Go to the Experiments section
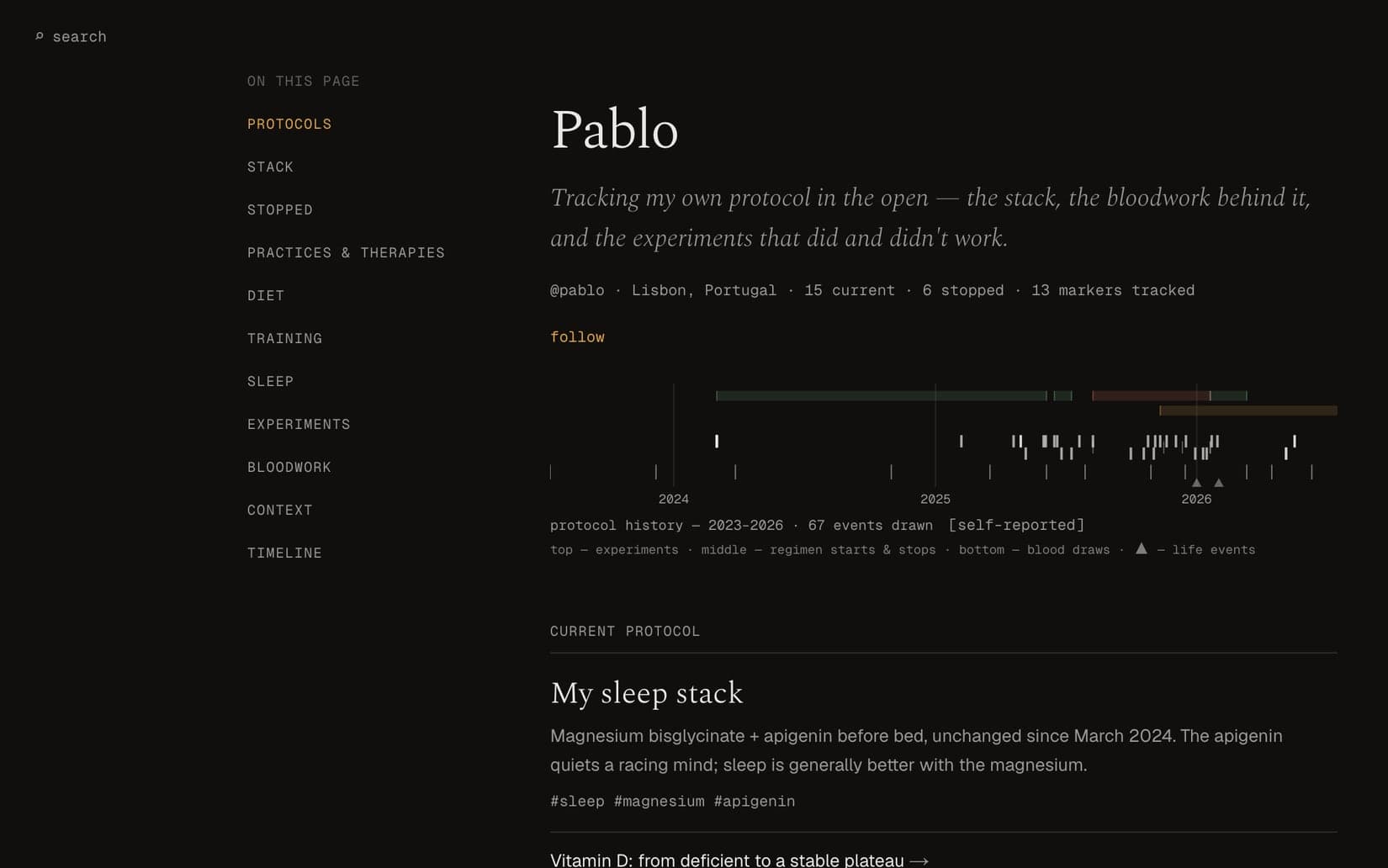The width and height of the screenshot is (1388, 868). click(x=299, y=424)
